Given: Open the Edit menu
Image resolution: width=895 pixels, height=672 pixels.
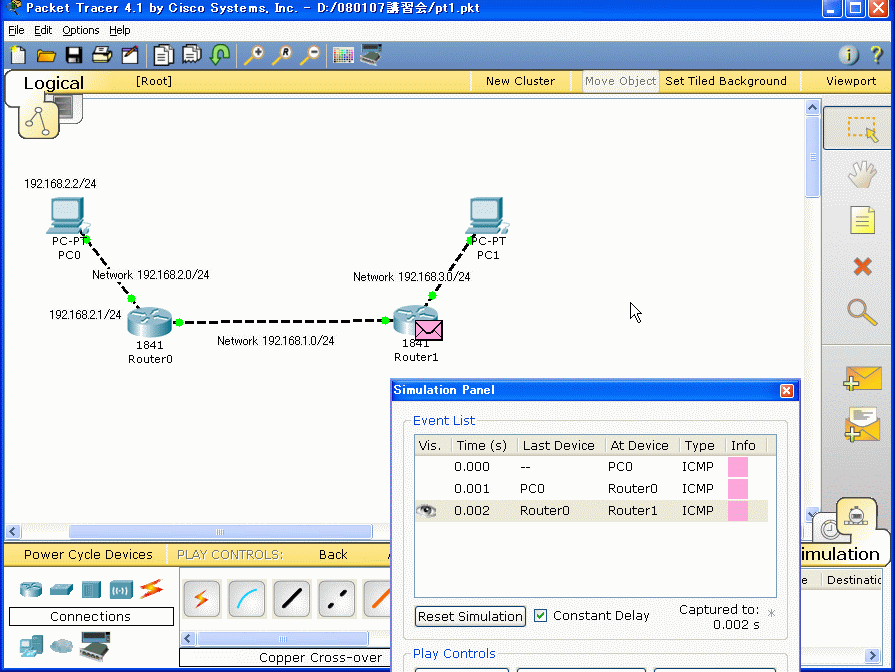Looking at the screenshot, I should point(43,30).
